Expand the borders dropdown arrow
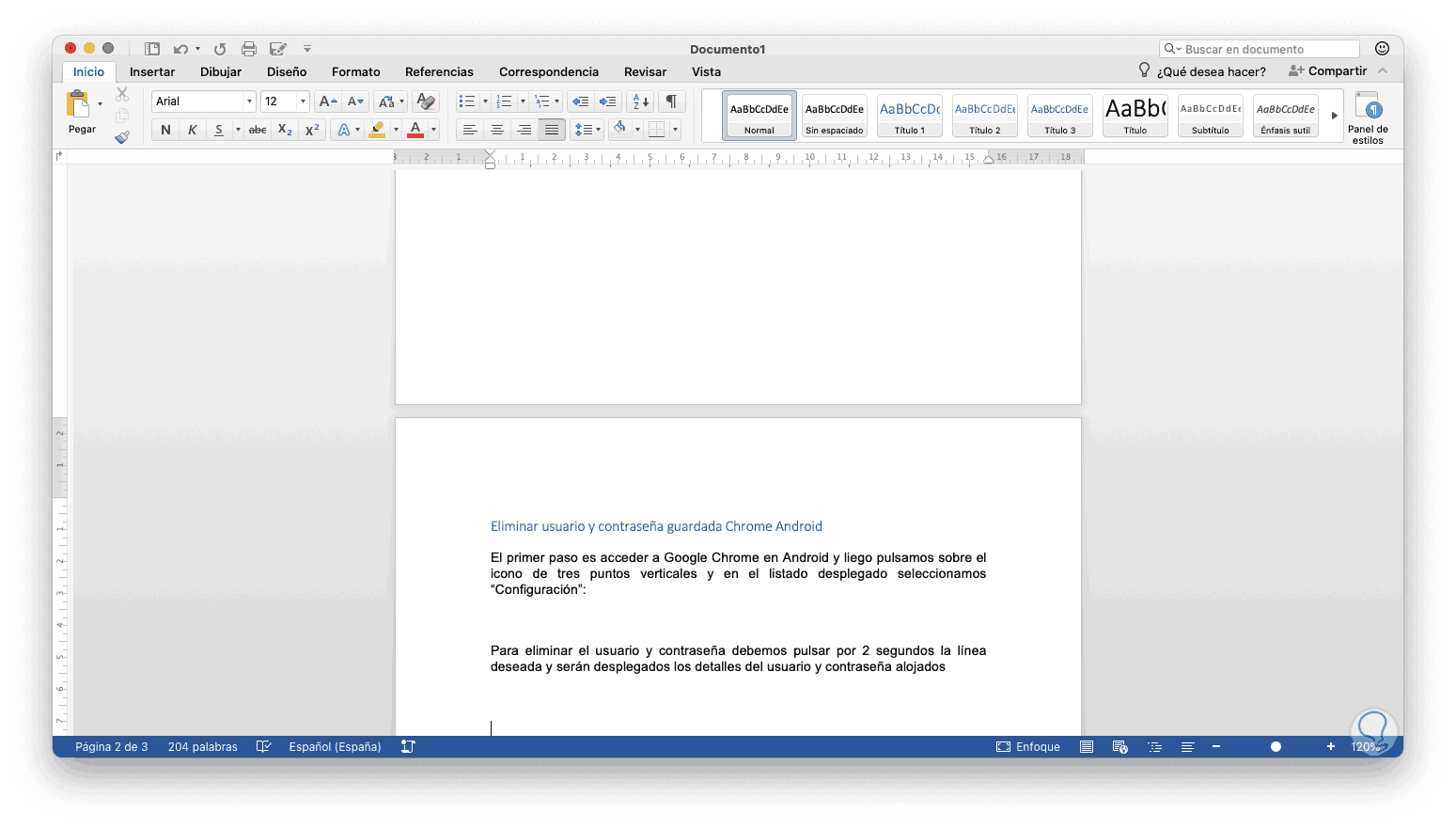This screenshot has width=1456, height=827. (675, 130)
